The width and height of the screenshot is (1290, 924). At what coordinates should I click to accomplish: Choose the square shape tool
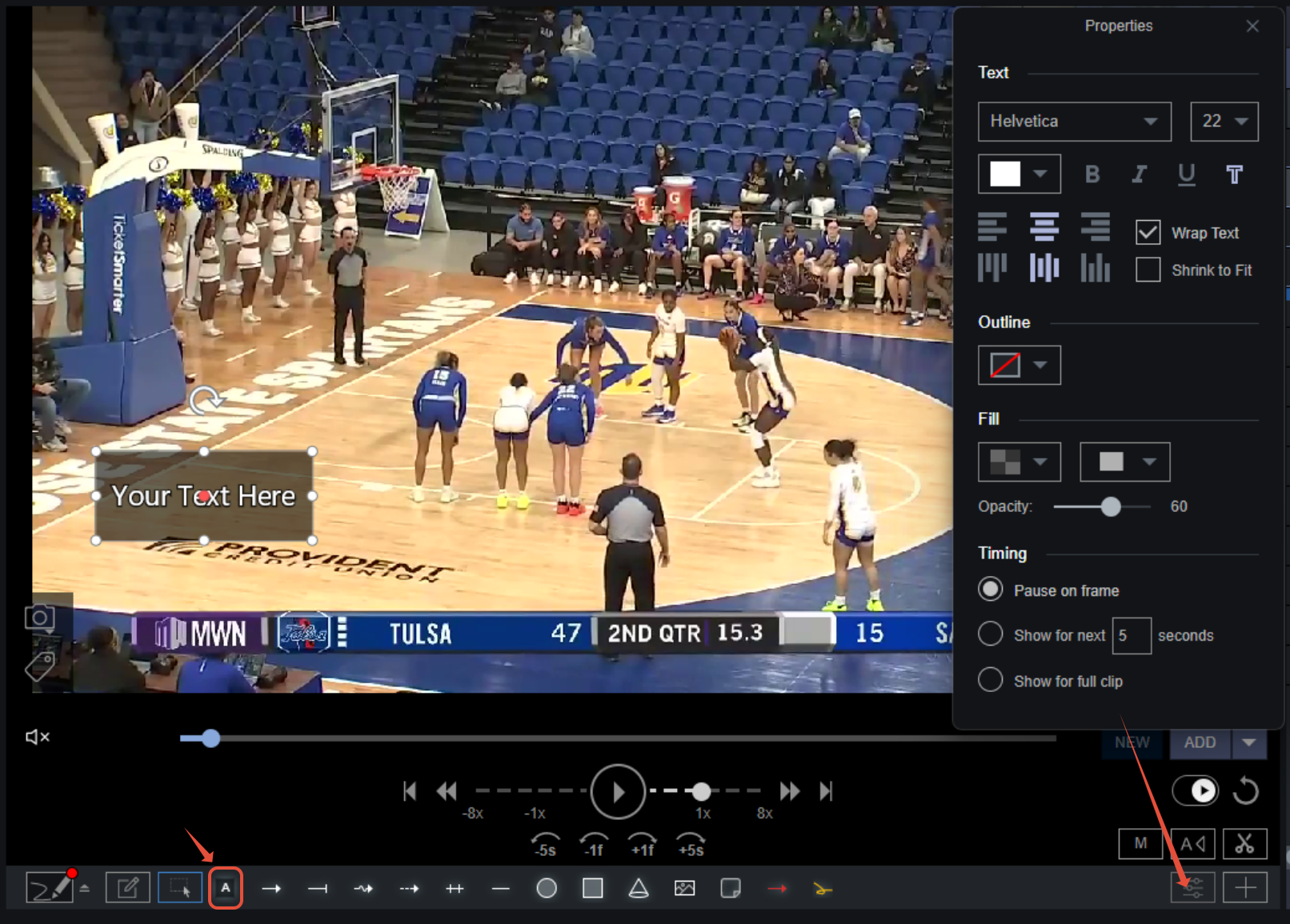point(592,888)
